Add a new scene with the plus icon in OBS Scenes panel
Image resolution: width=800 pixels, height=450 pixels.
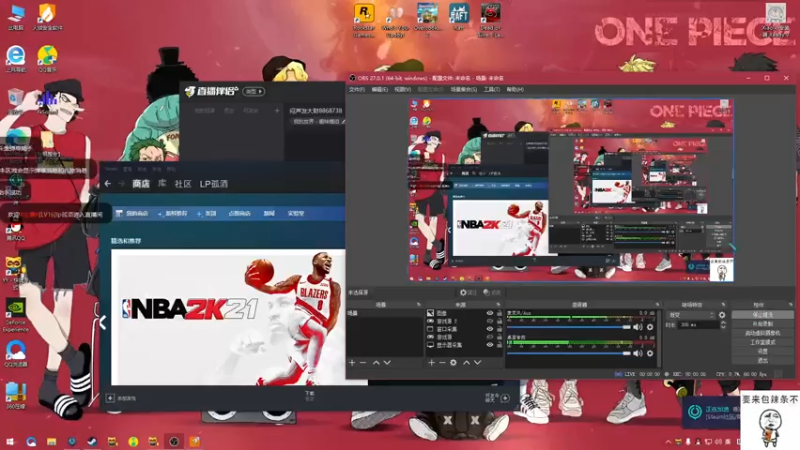click(x=352, y=362)
